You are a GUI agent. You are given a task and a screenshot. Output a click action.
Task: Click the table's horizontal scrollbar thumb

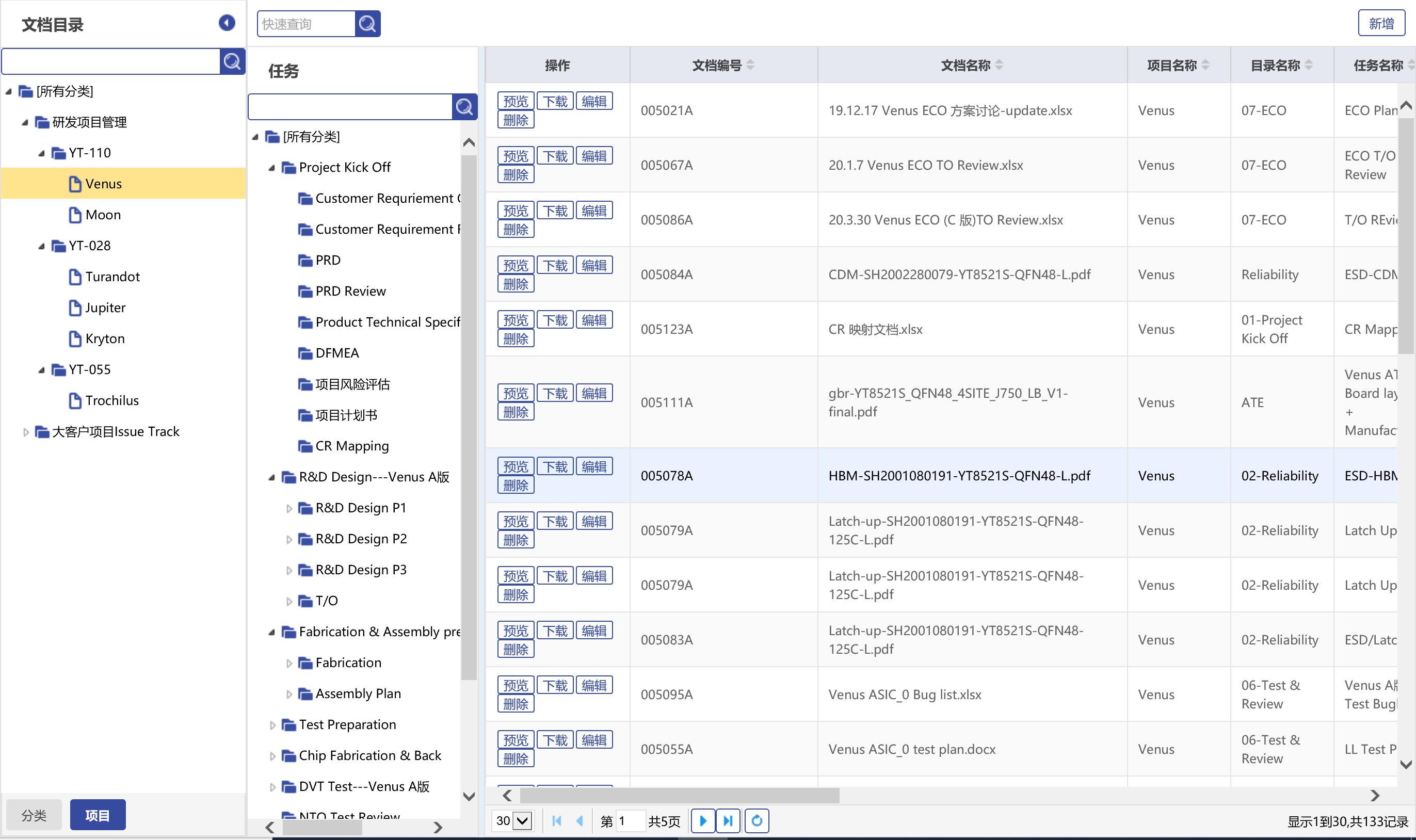(x=679, y=795)
